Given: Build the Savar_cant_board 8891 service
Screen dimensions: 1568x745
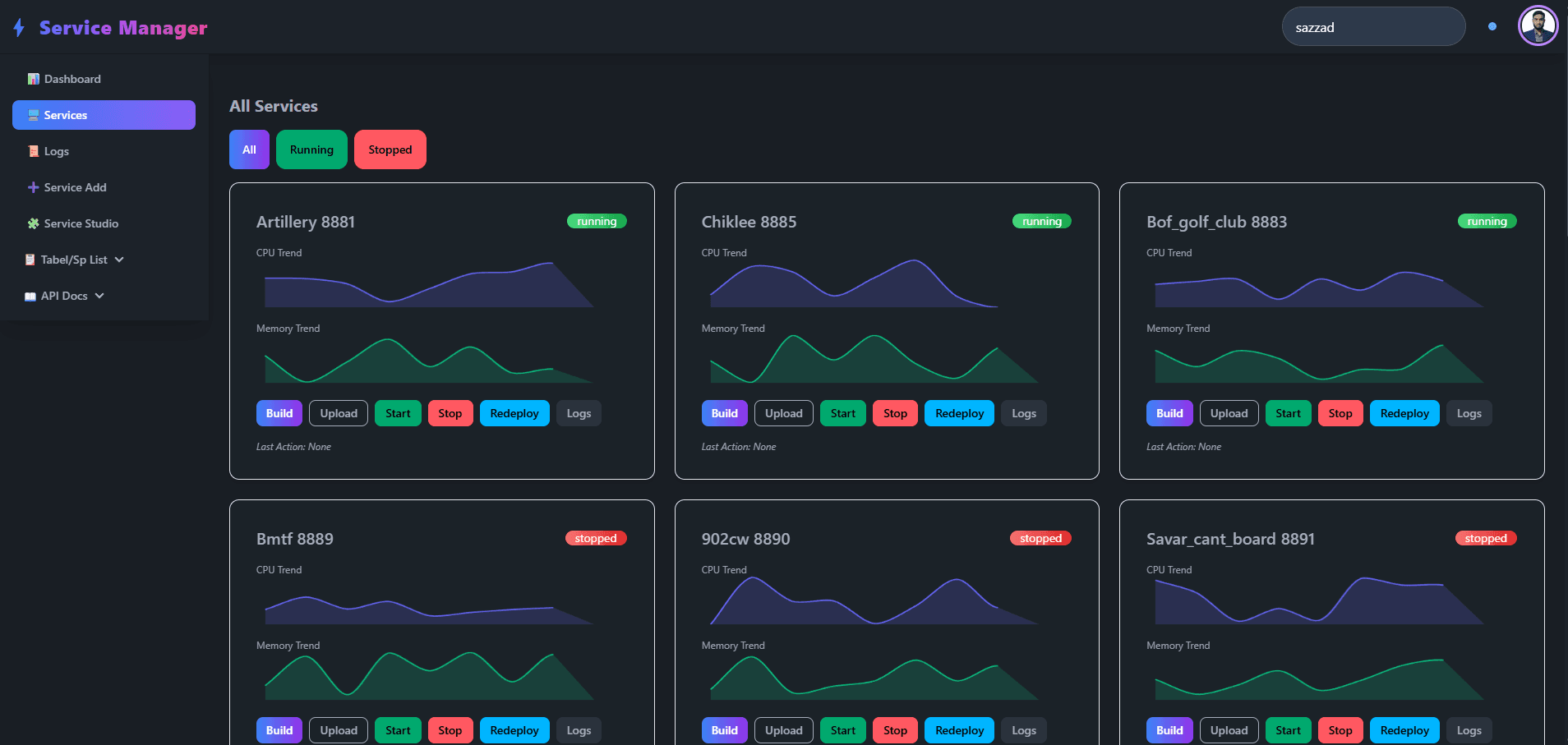Looking at the screenshot, I should point(1169,730).
